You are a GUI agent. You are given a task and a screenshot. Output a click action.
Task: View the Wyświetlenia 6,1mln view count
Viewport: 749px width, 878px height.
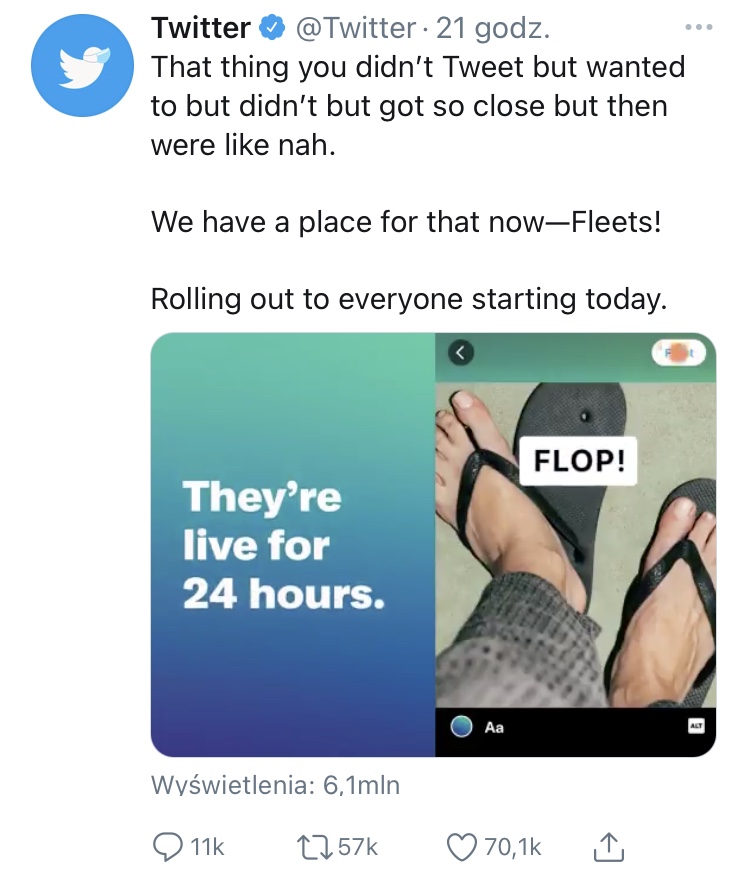pos(274,786)
